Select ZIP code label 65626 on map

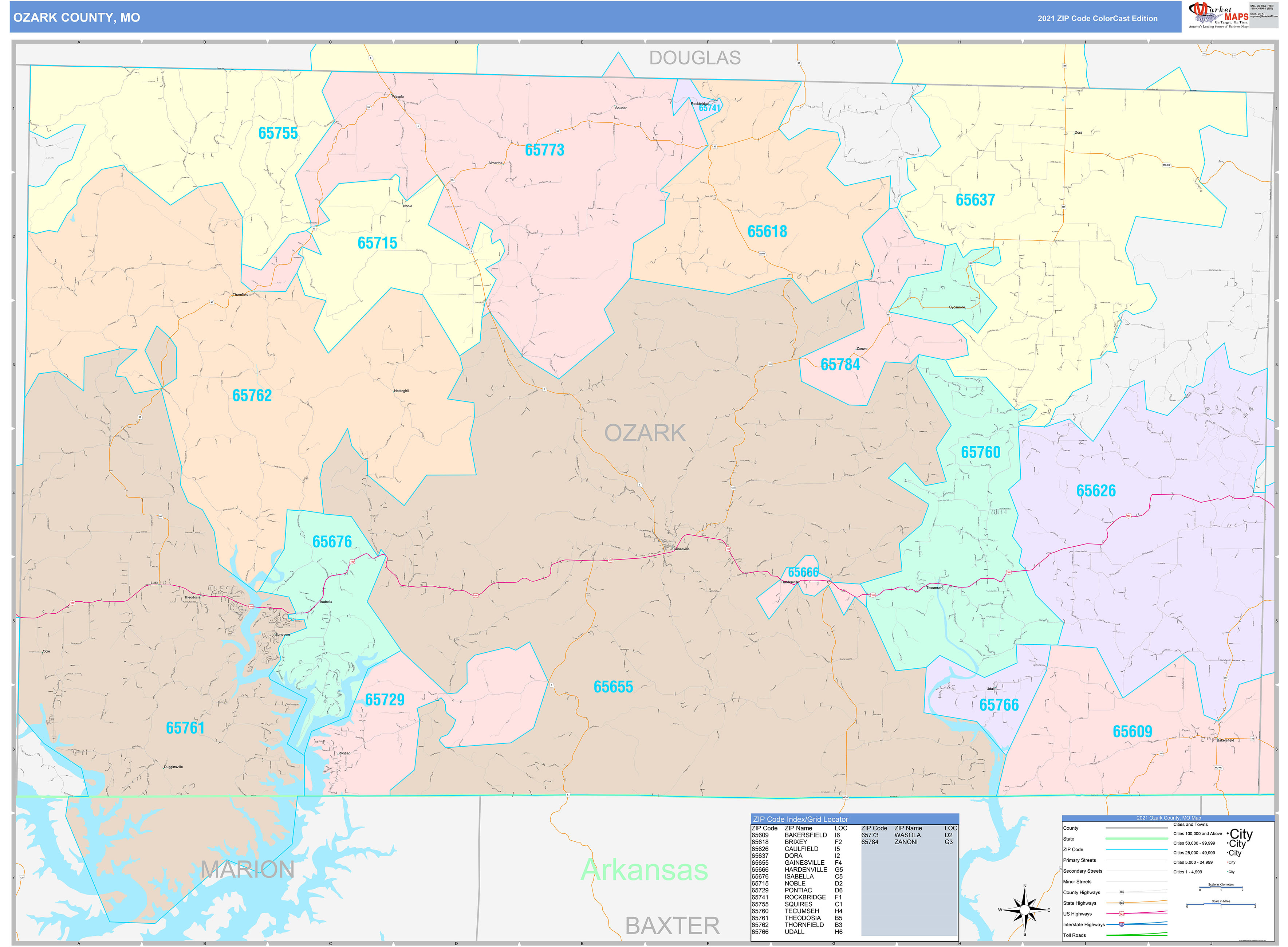[x=1095, y=491]
